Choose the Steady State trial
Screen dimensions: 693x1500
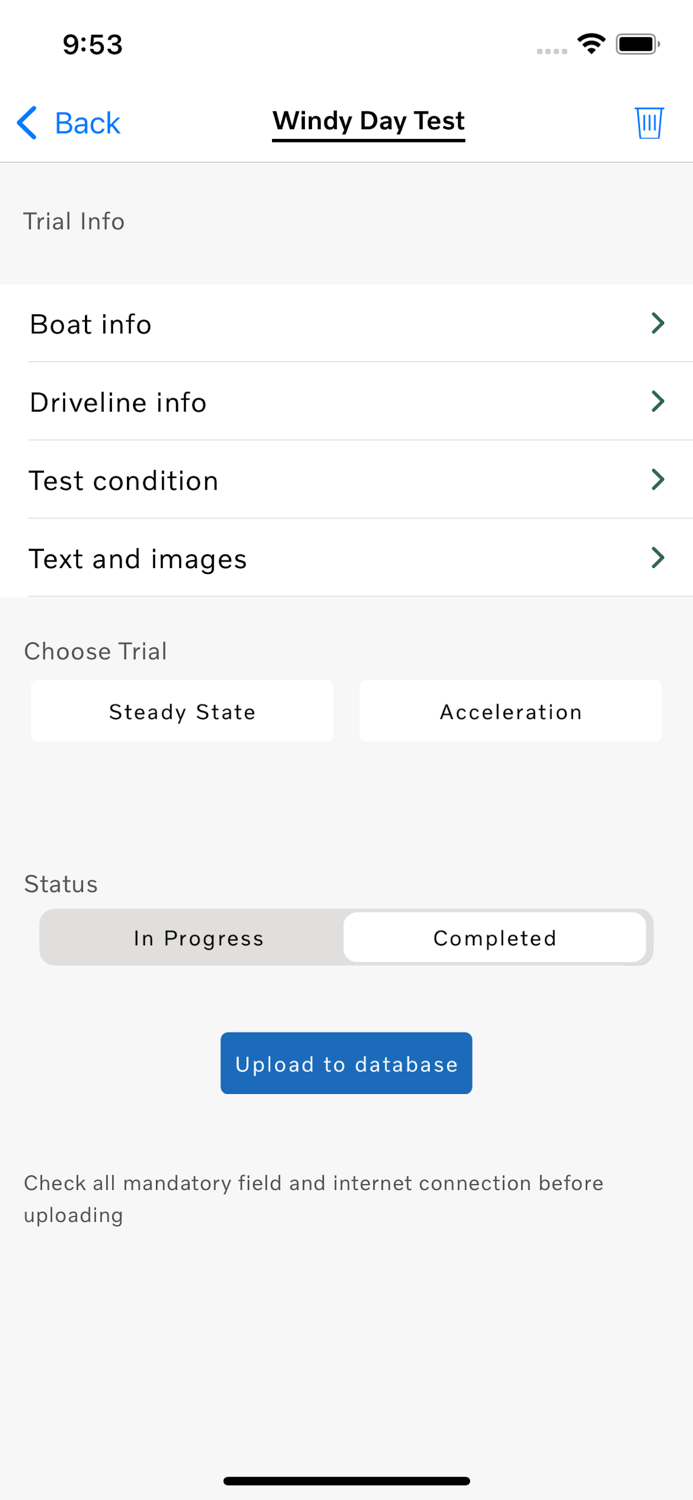coord(182,712)
